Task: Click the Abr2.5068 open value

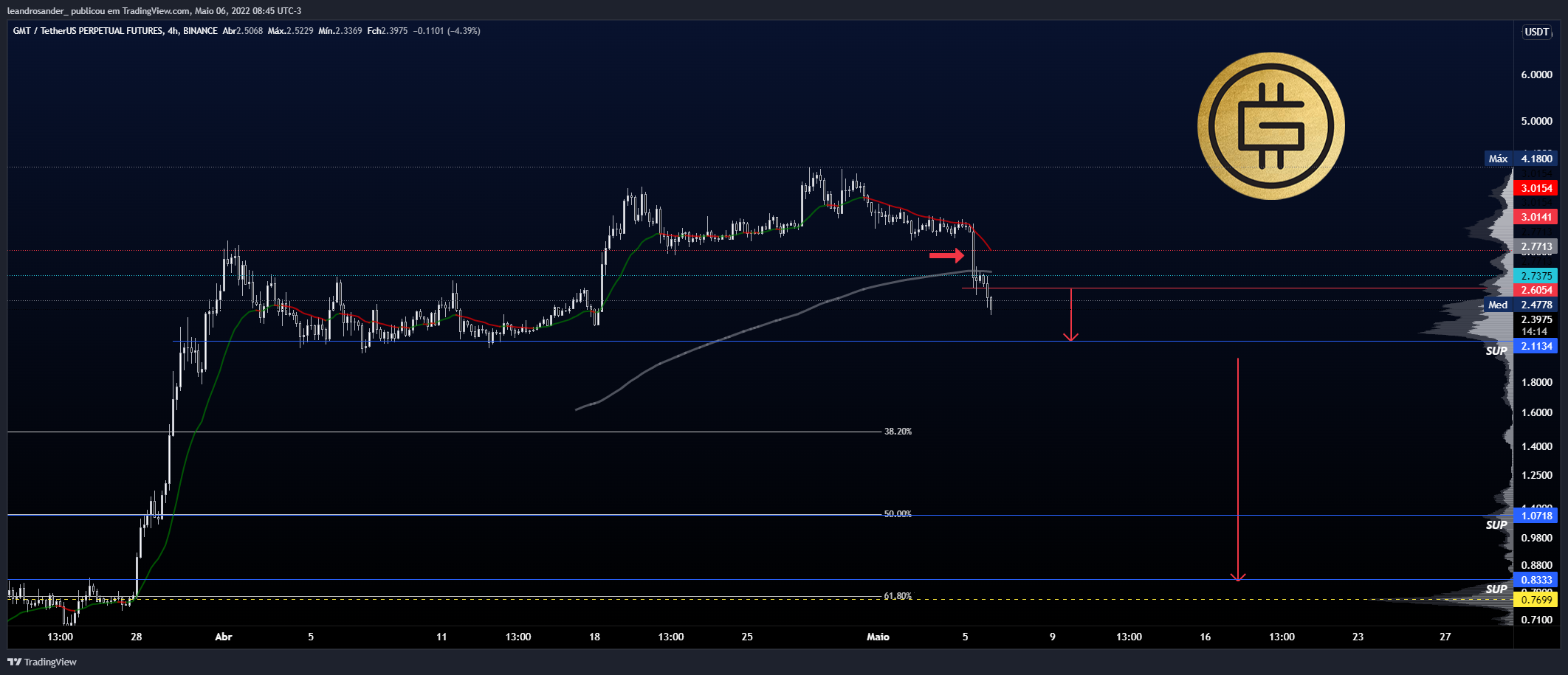Action: click(243, 31)
